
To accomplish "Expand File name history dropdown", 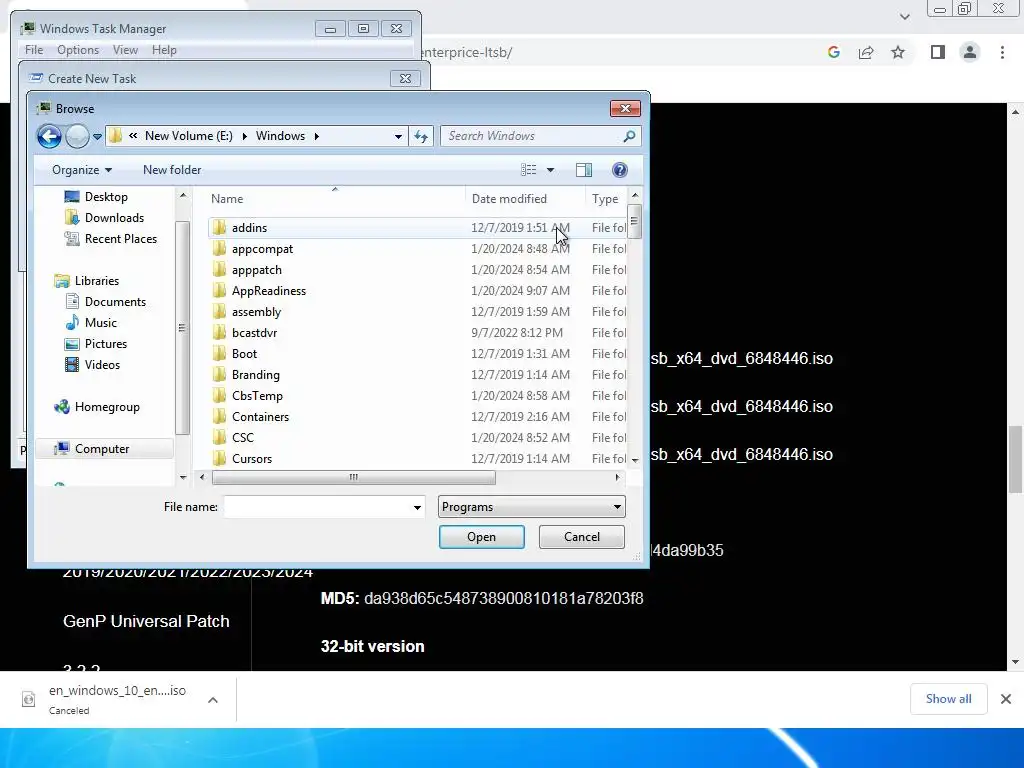I will [x=417, y=507].
